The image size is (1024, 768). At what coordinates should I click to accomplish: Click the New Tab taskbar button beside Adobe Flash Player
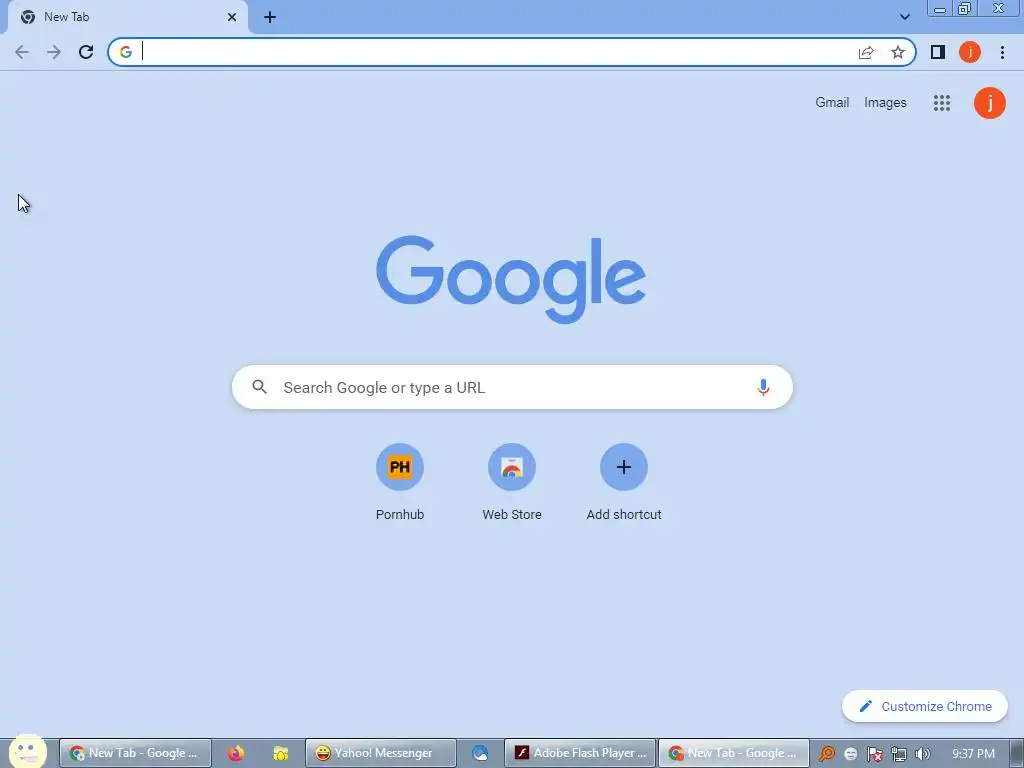tap(734, 753)
